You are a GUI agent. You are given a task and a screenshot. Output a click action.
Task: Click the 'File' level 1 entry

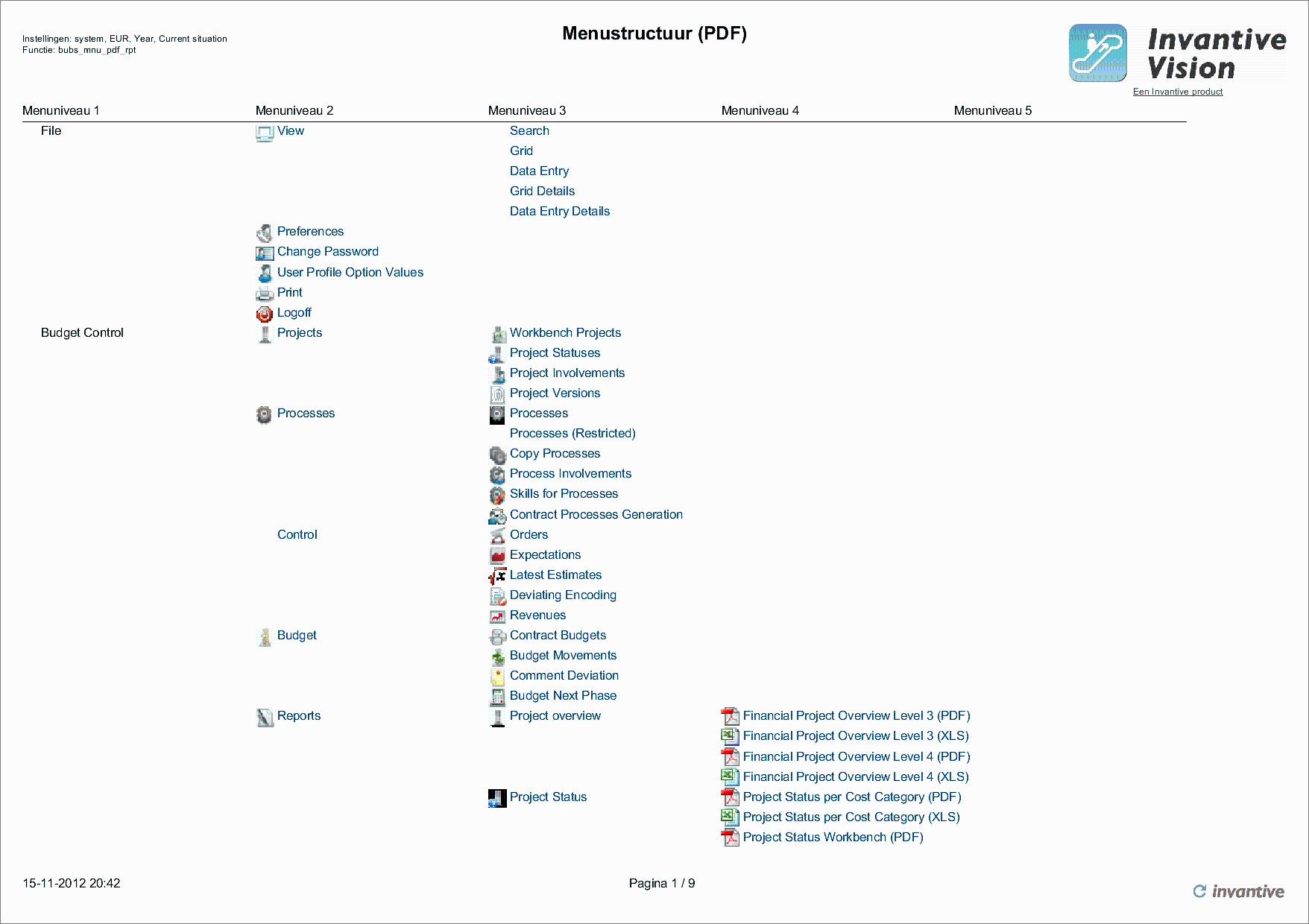pos(51,130)
